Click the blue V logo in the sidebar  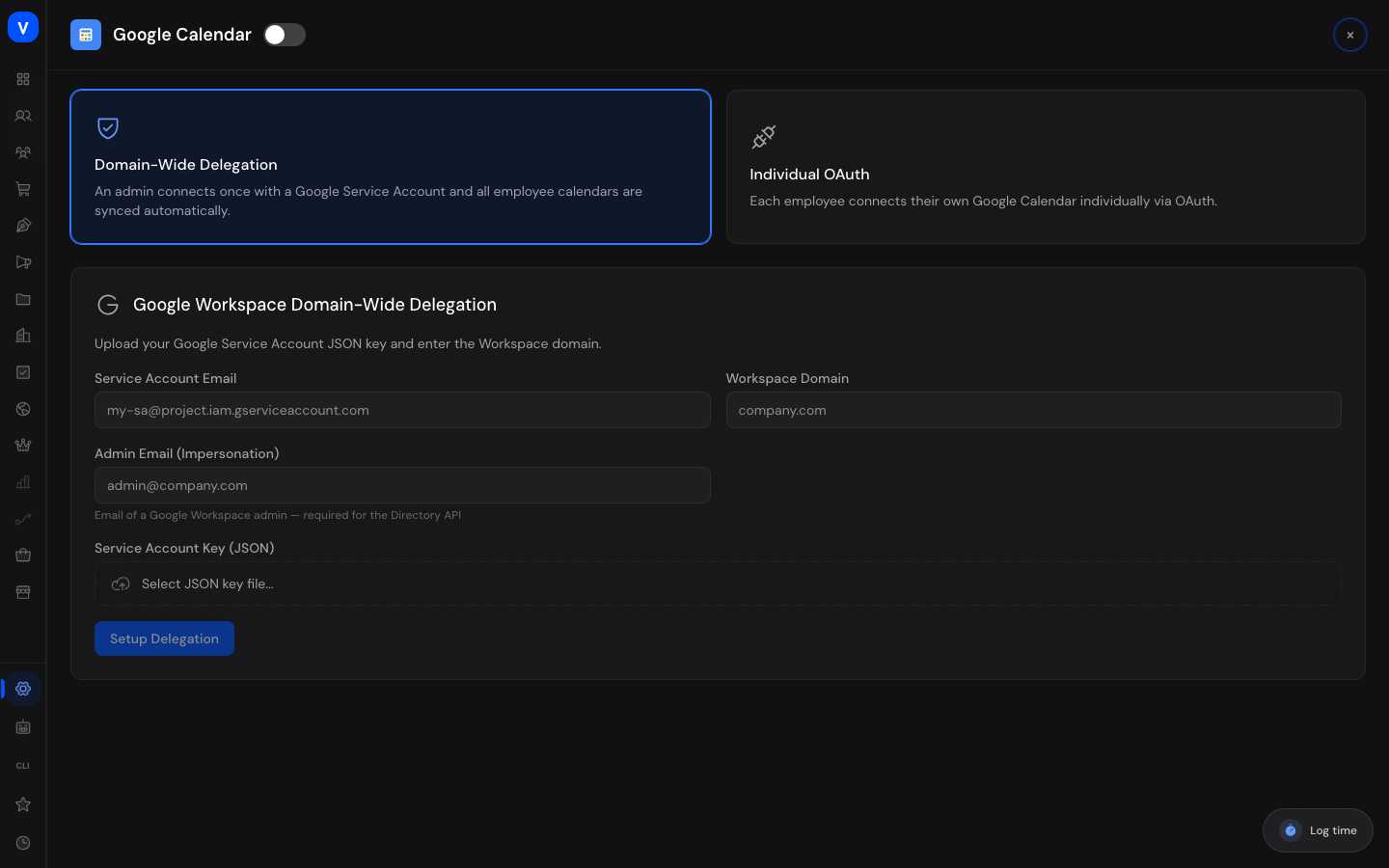click(23, 27)
